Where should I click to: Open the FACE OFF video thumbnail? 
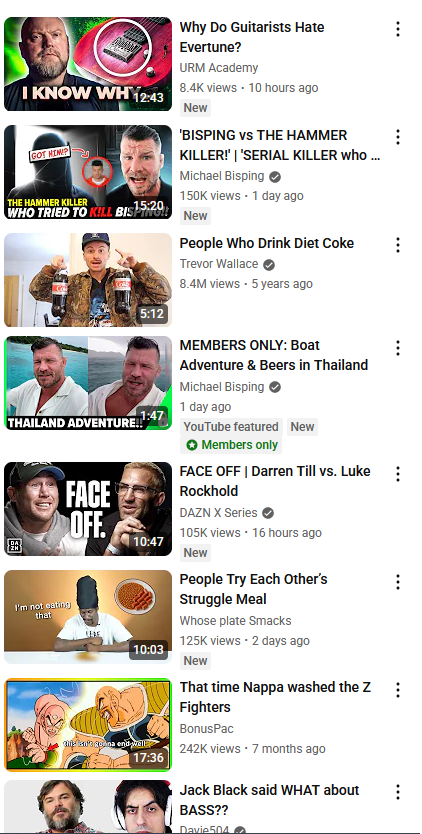click(x=88, y=509)
